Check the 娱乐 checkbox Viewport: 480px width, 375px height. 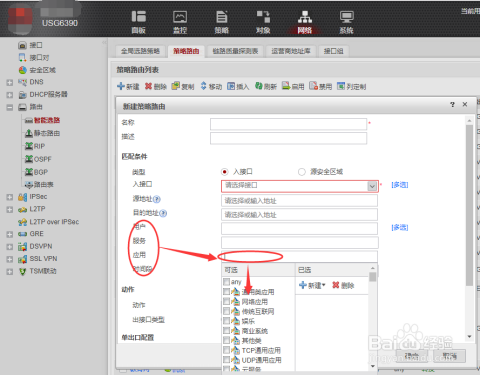point(226,321)
